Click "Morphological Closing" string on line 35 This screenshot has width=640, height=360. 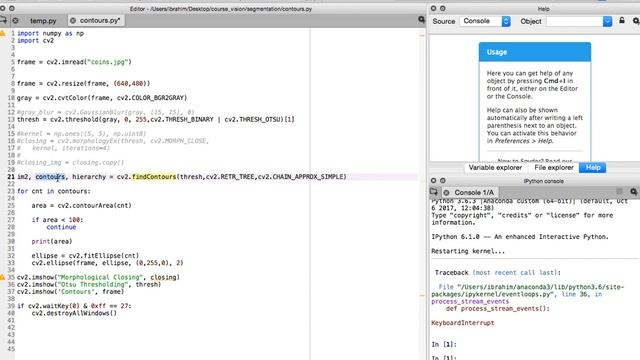click(x=100, y=277)
